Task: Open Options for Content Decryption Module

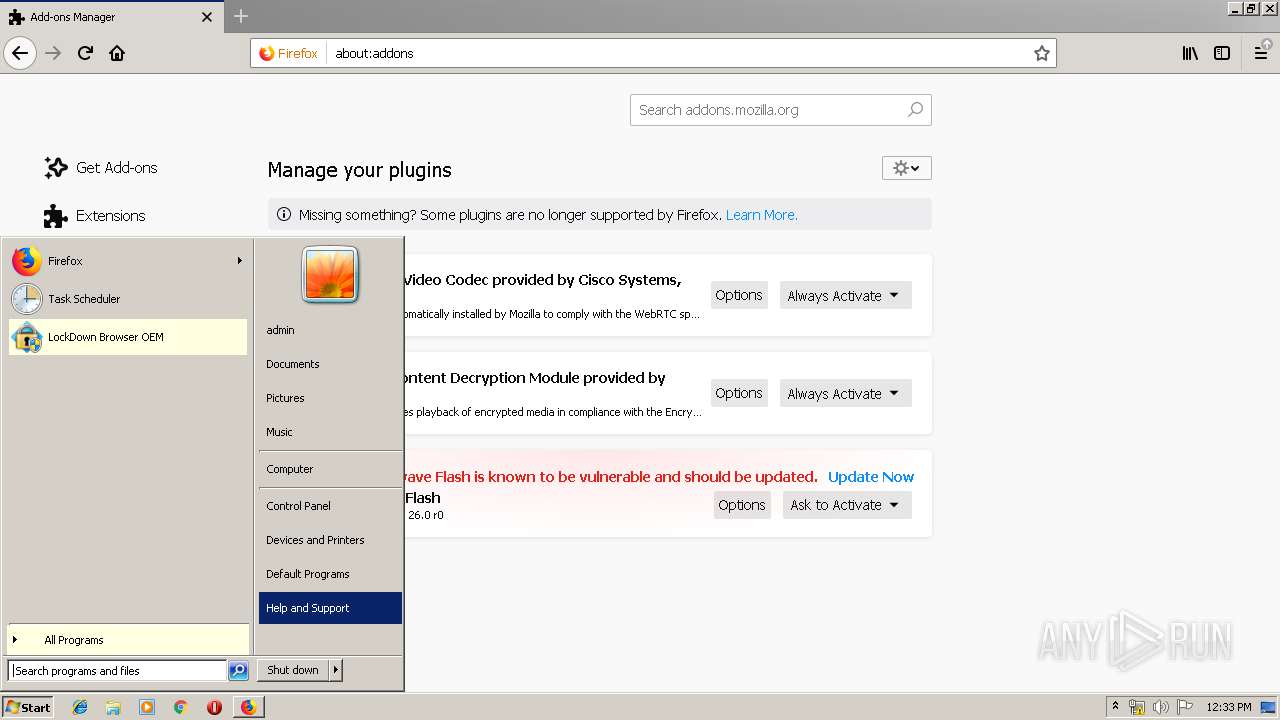Action: click(x=739, y=393)
